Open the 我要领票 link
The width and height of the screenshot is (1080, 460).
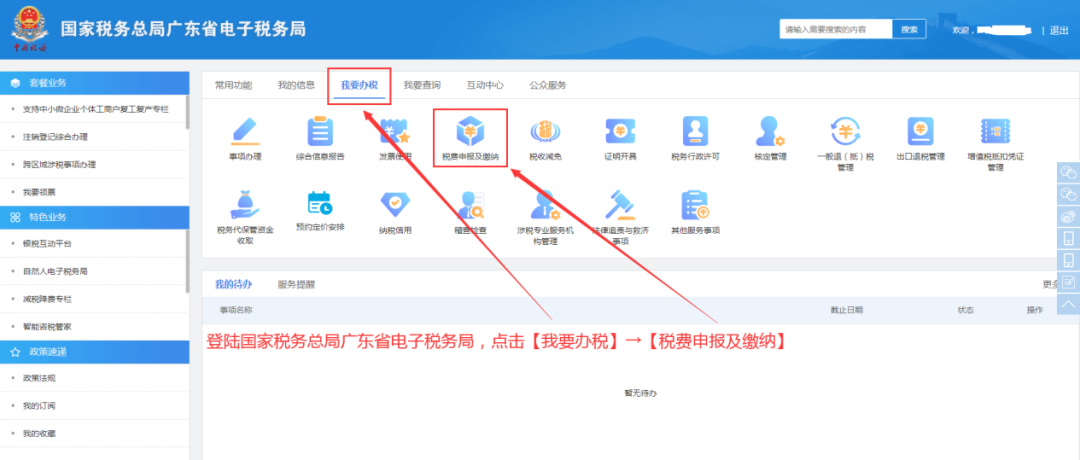coord(39,191)
